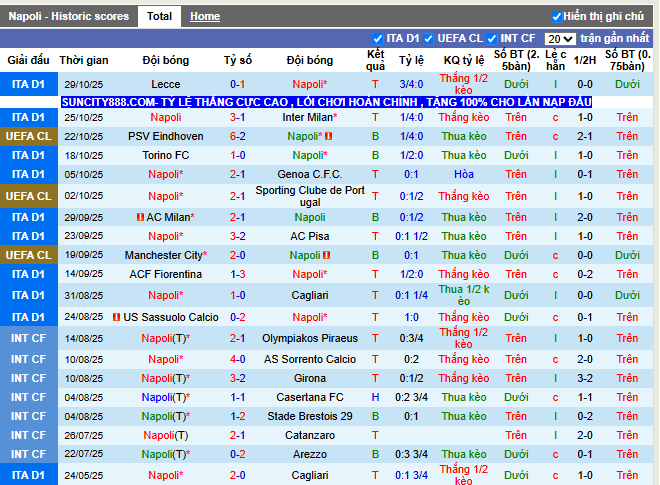This screenshot has width=660, height=485.
Task: Click the 3-2 half-time score of Girona match
Action: pyautogui.click(x=585, y=378)
